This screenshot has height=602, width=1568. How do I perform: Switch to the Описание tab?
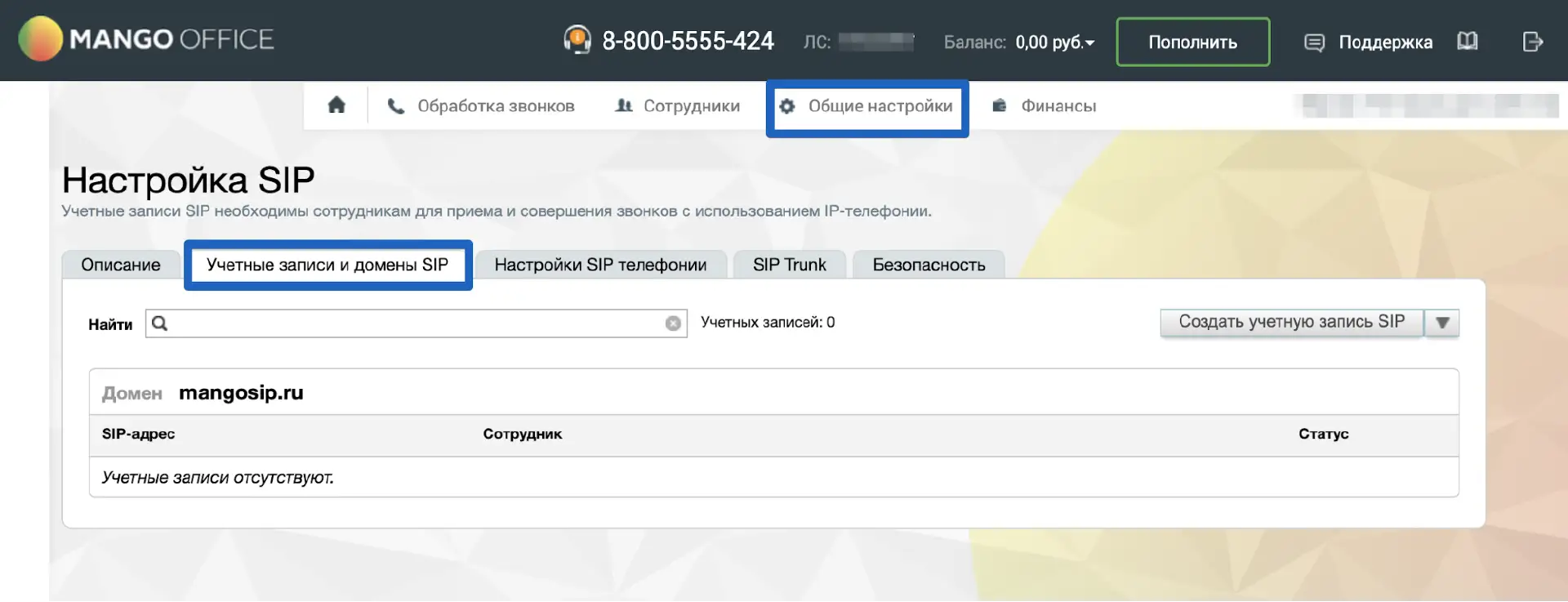[x=121, y=265]
